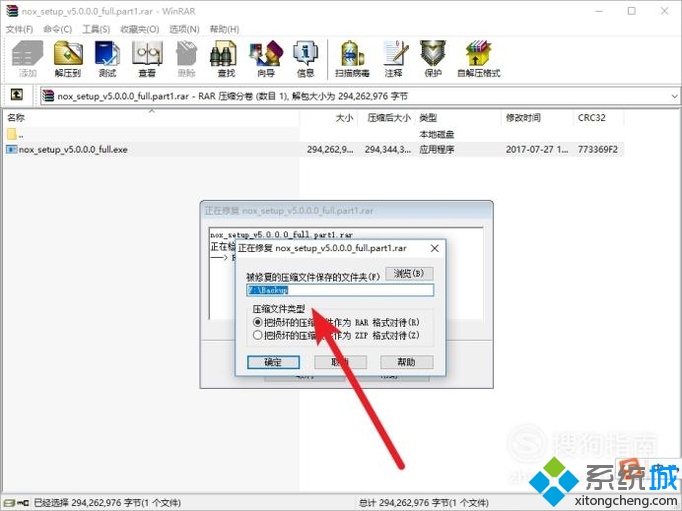Click the Extract To (解压到) toolbar icon
The image size is (682, 511).
[68, 59]
